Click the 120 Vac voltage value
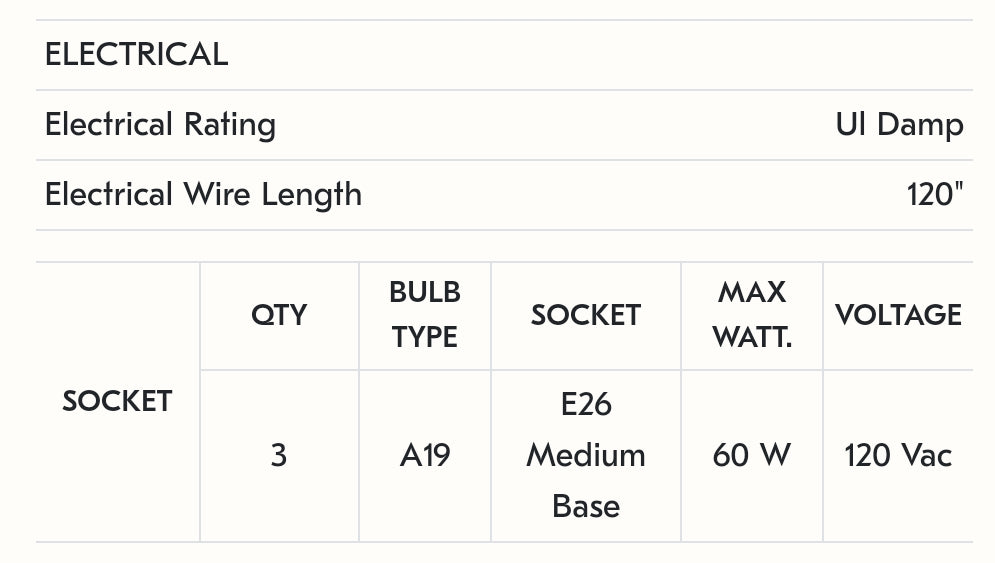This screenshot has height=563, width=995. (x=898, y=456)
